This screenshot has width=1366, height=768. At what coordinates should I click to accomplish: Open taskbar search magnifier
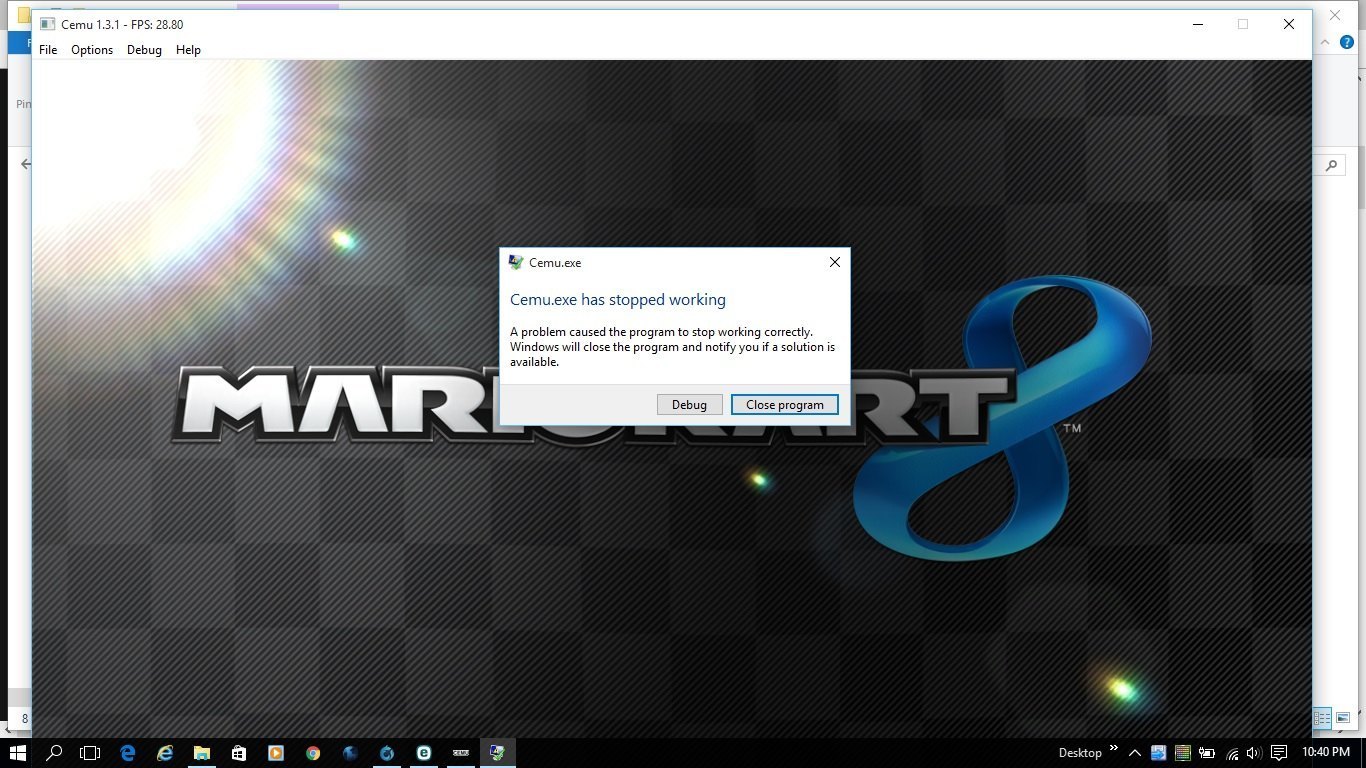(55, 753)
